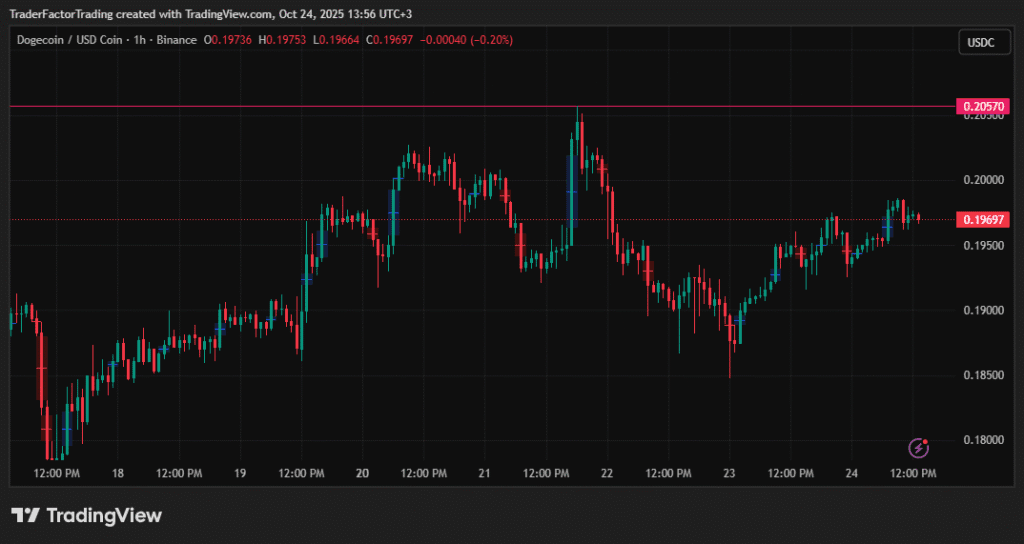Select the red 0.20570 price label
The image size is (1024, 544).
point(981,106)
